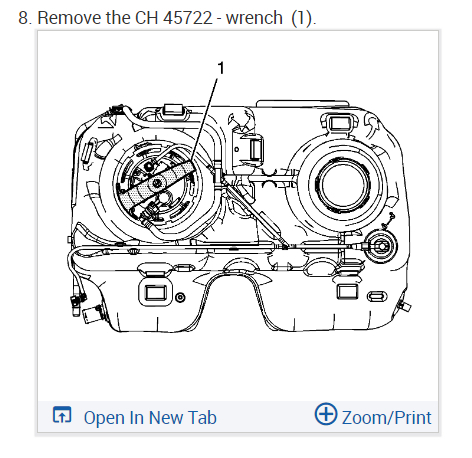472x458 pixels.
Task: Click the Zoom/Print plus magnifier icon
Action: pyautogui.click(x=326, y=414)
